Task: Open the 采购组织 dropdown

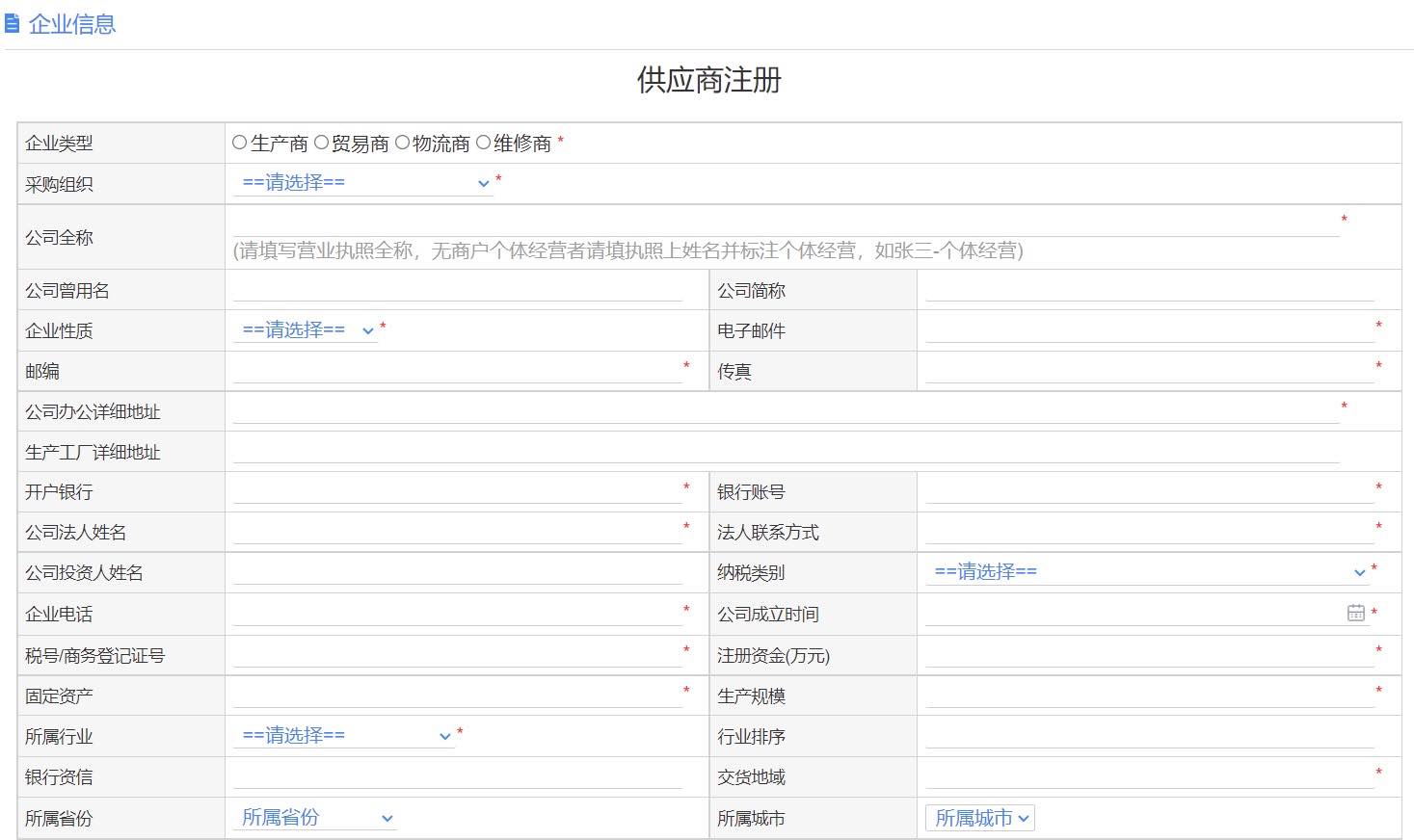Action: [x=363, y=183]
